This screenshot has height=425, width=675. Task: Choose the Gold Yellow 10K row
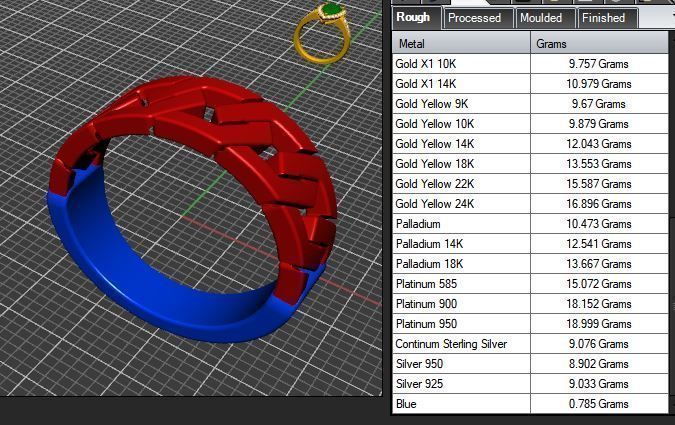point(530,124)
